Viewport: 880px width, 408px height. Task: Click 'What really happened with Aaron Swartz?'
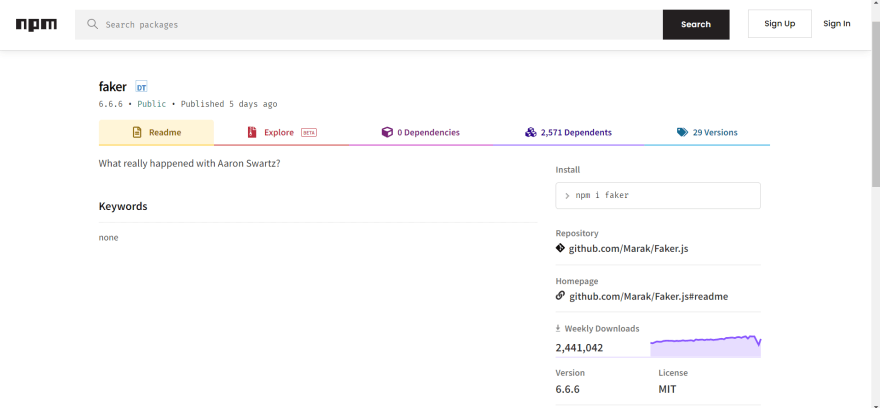tap(189, 163)
